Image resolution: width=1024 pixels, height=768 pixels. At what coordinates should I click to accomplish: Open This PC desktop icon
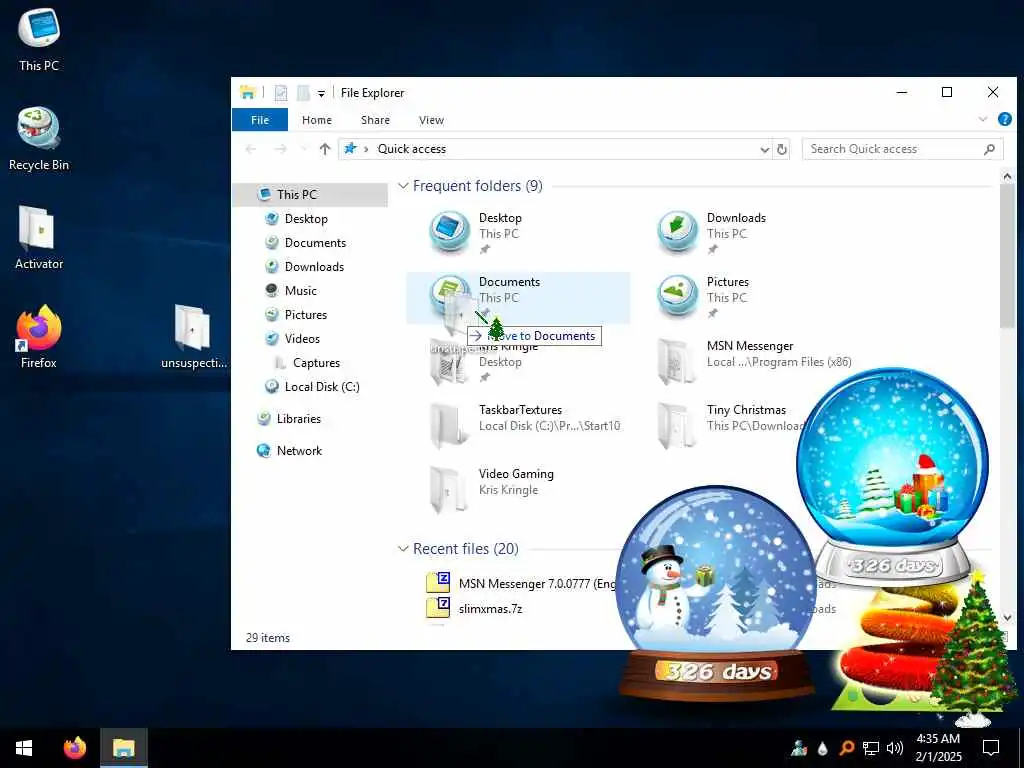[39, 40]
